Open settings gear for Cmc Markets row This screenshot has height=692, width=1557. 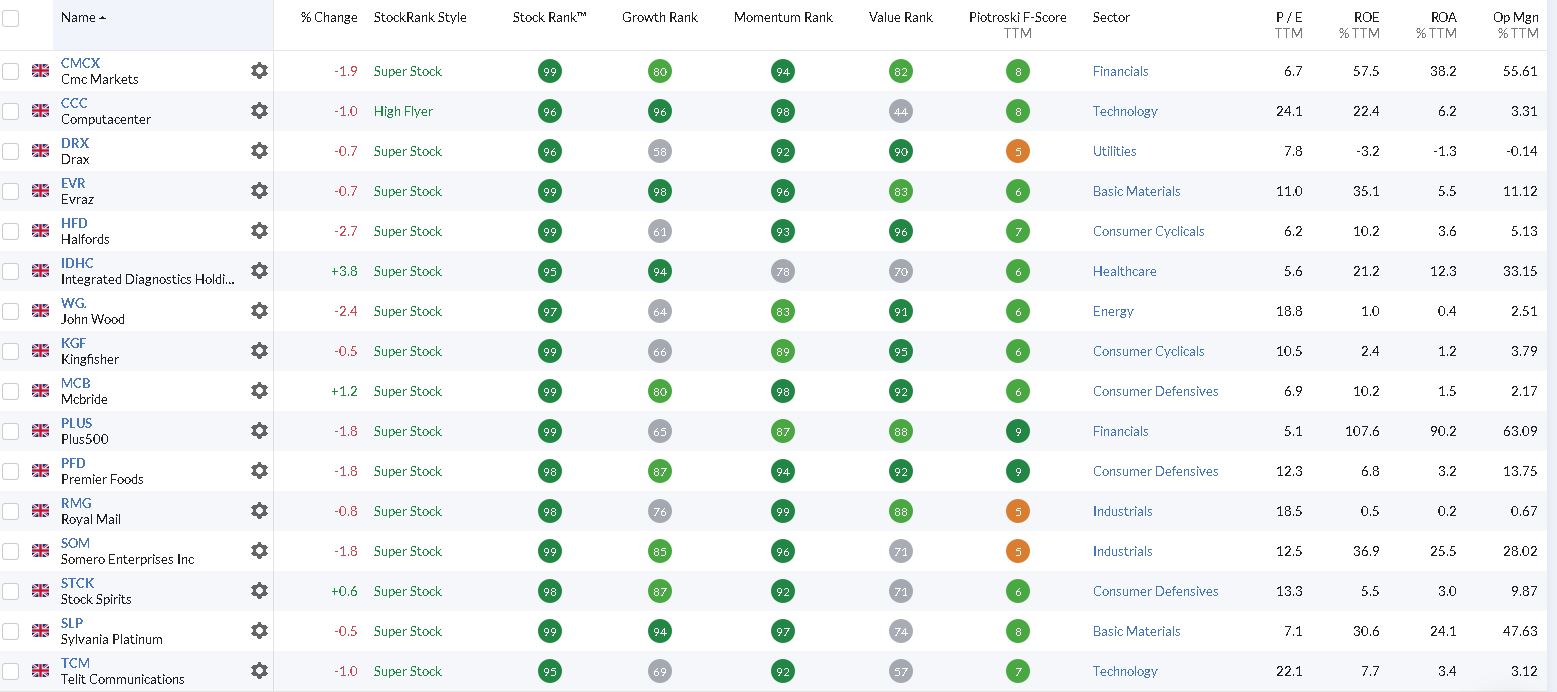(x=259, y=71)
